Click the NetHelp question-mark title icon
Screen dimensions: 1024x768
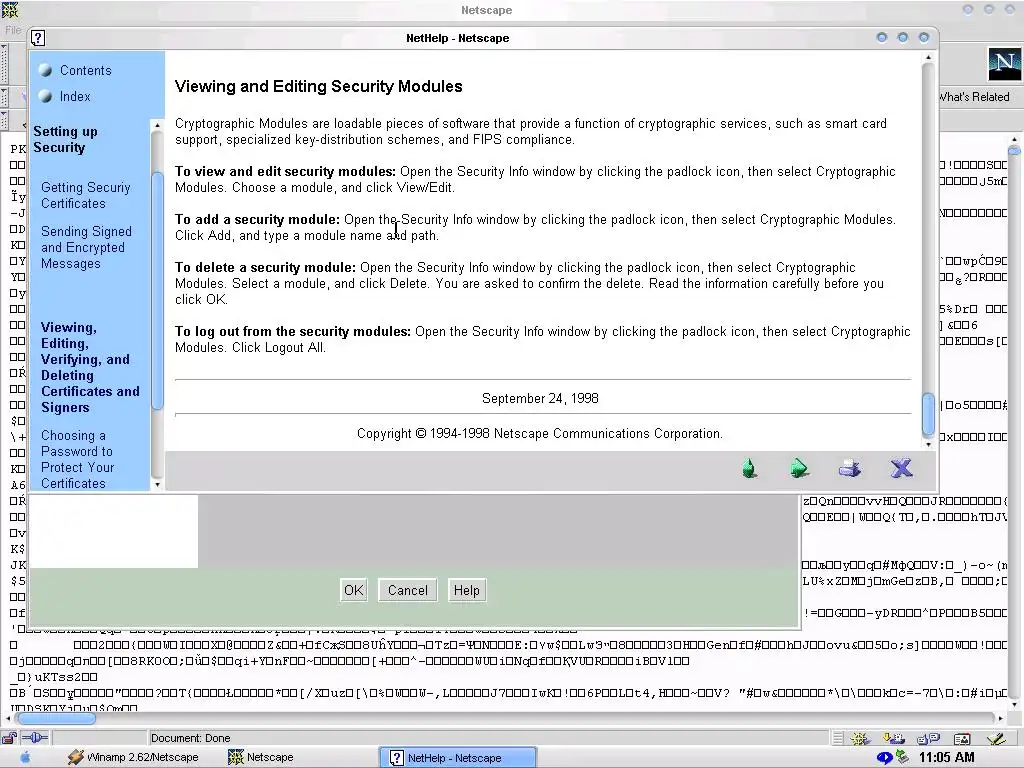(x=38, y=38)
